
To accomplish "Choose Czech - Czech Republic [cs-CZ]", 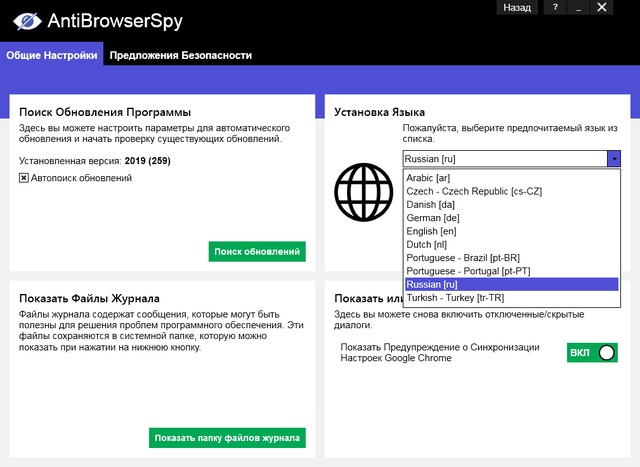I will 474,191.
